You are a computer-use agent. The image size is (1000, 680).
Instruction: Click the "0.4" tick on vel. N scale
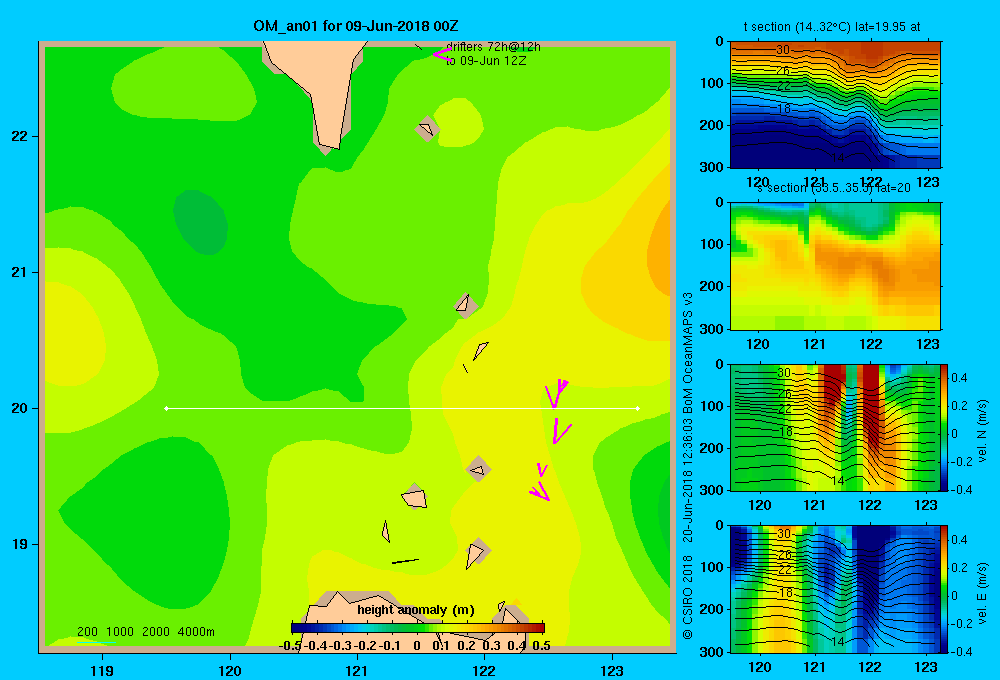coord(959,378)
